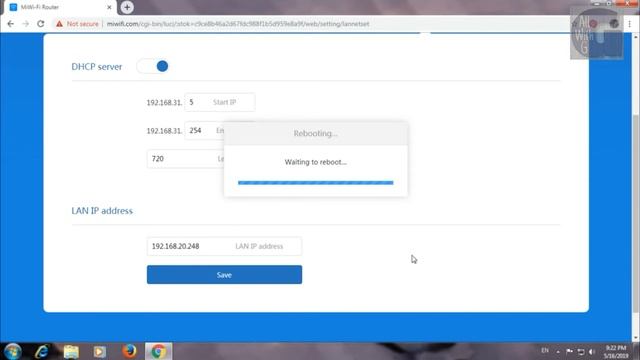Click the address bar URL
This screenshot has height=360, width=640.
point(238,24)
